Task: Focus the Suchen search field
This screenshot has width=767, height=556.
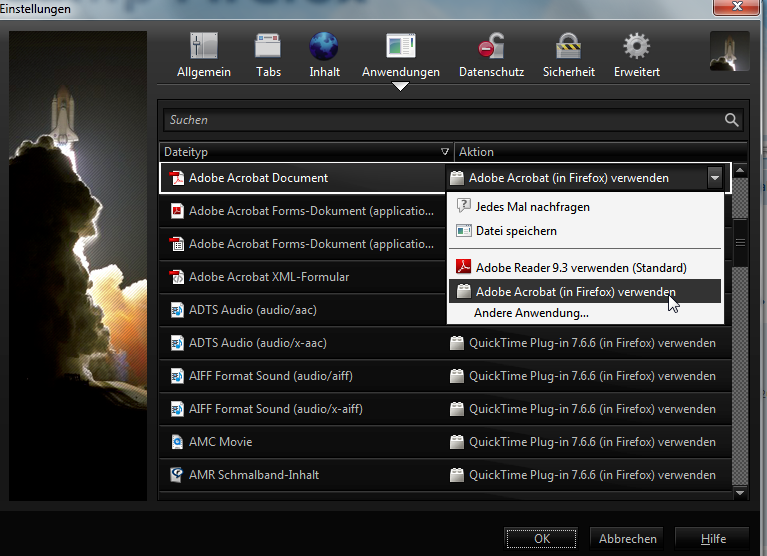Action: [x=440, y=120]
